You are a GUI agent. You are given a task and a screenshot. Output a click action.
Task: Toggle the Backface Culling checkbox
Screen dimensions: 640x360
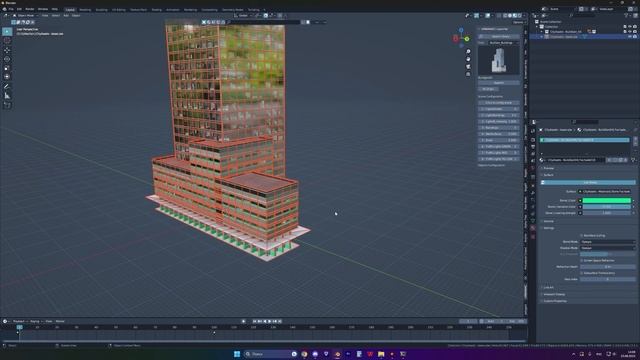[x=582, y=236]
